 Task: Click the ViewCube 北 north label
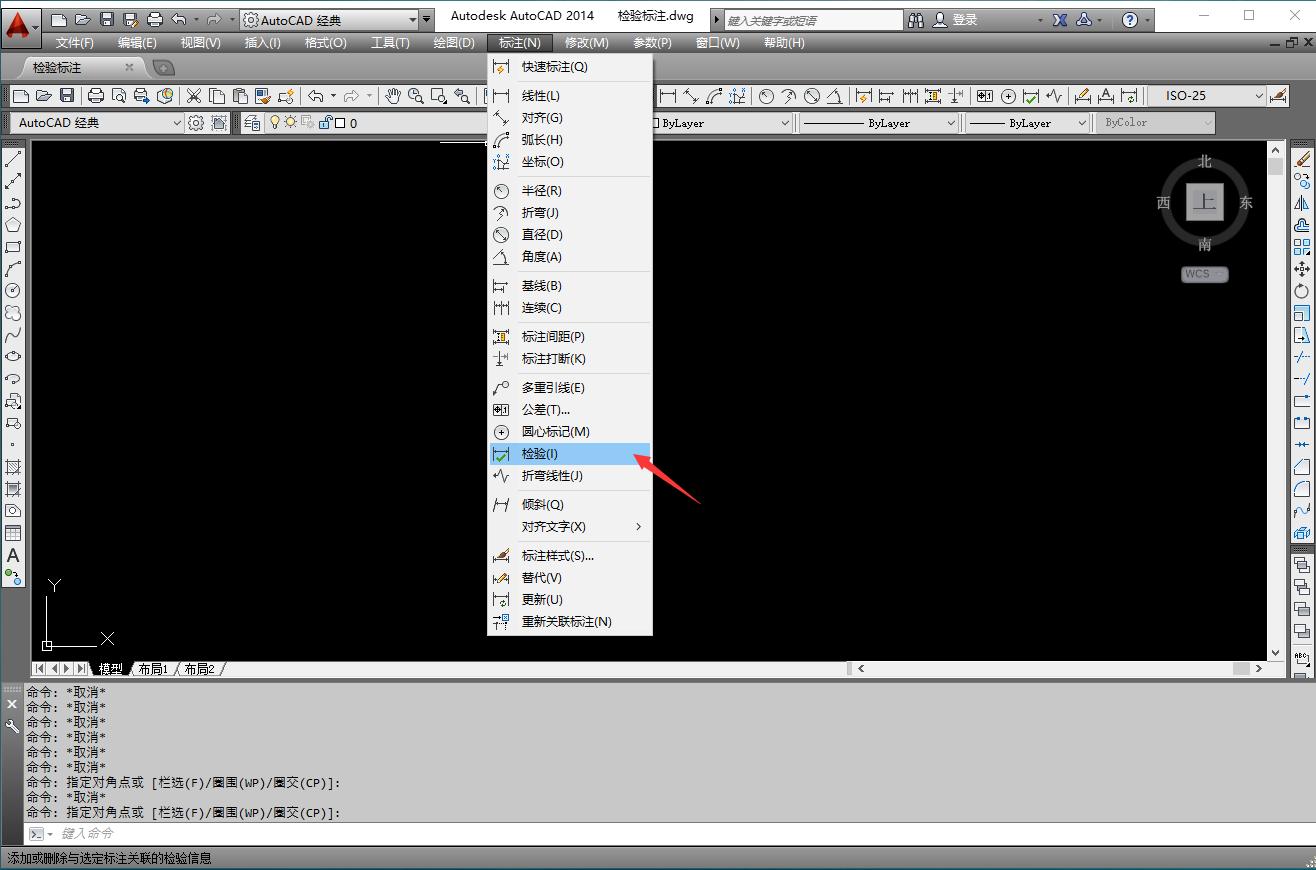[1205, 161]
